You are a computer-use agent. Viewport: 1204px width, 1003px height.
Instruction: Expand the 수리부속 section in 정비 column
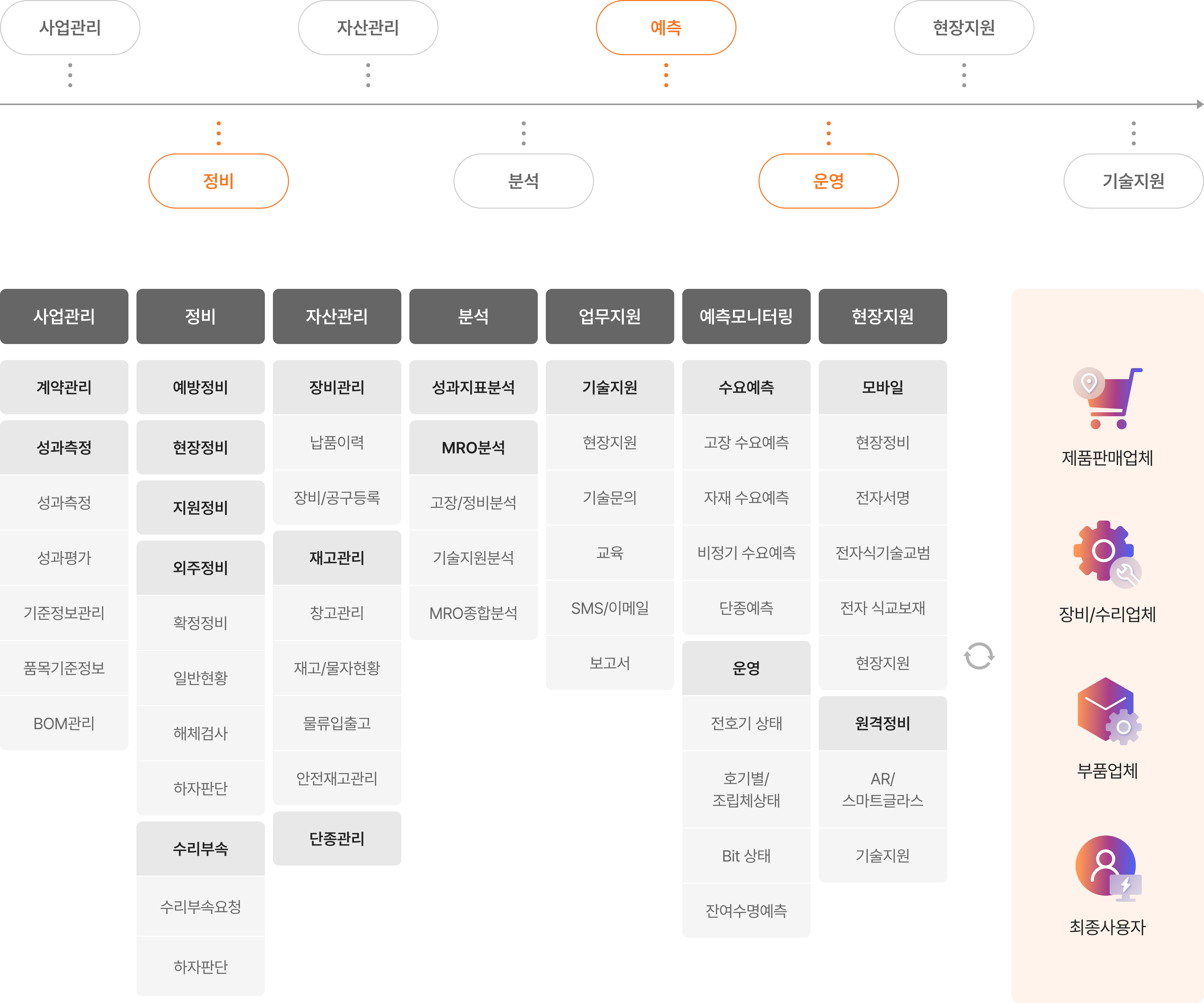(200, 848)
